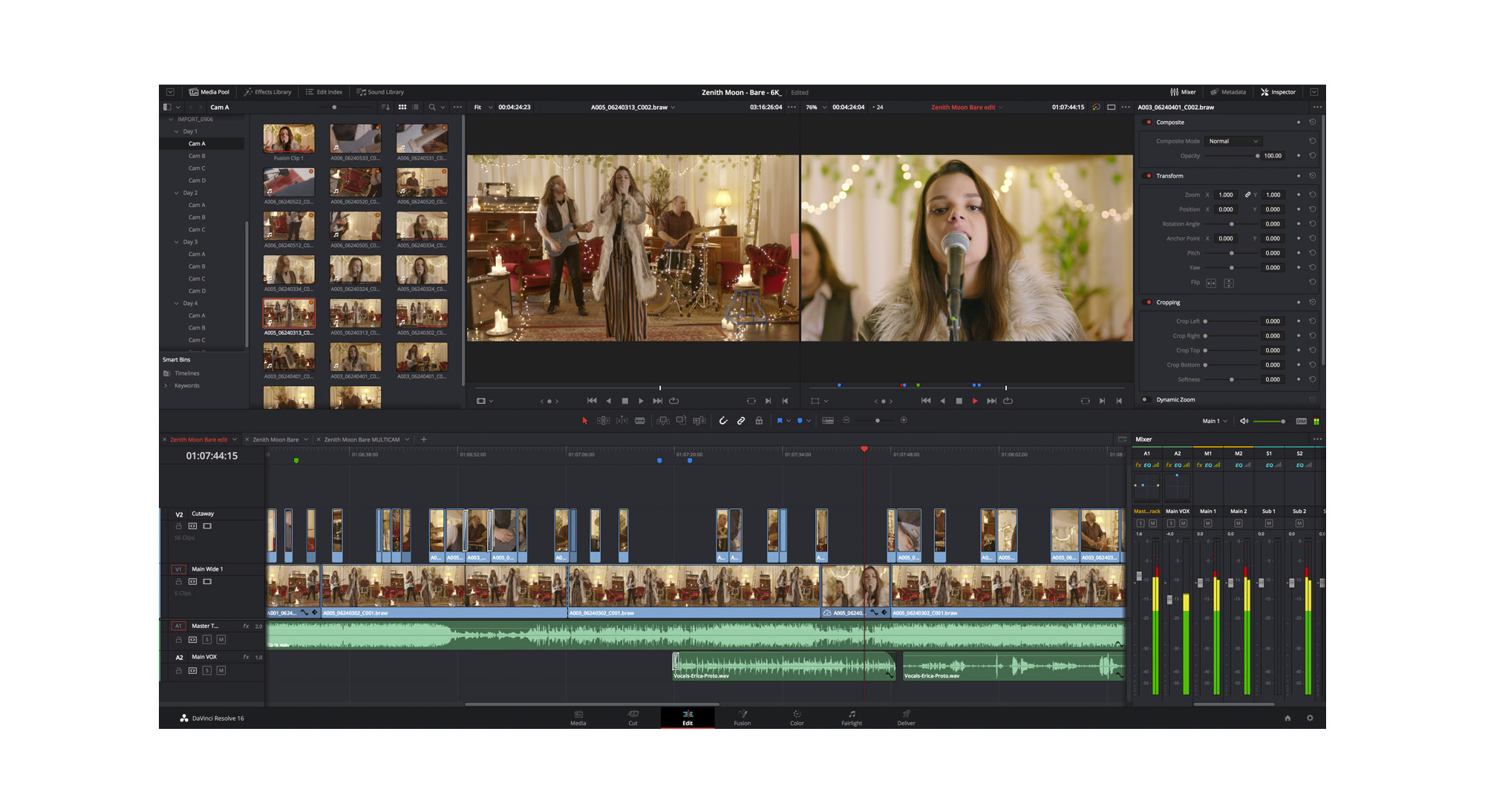Open Zenith Moon Bare MULTICAM timeline tab

(362, 439)
